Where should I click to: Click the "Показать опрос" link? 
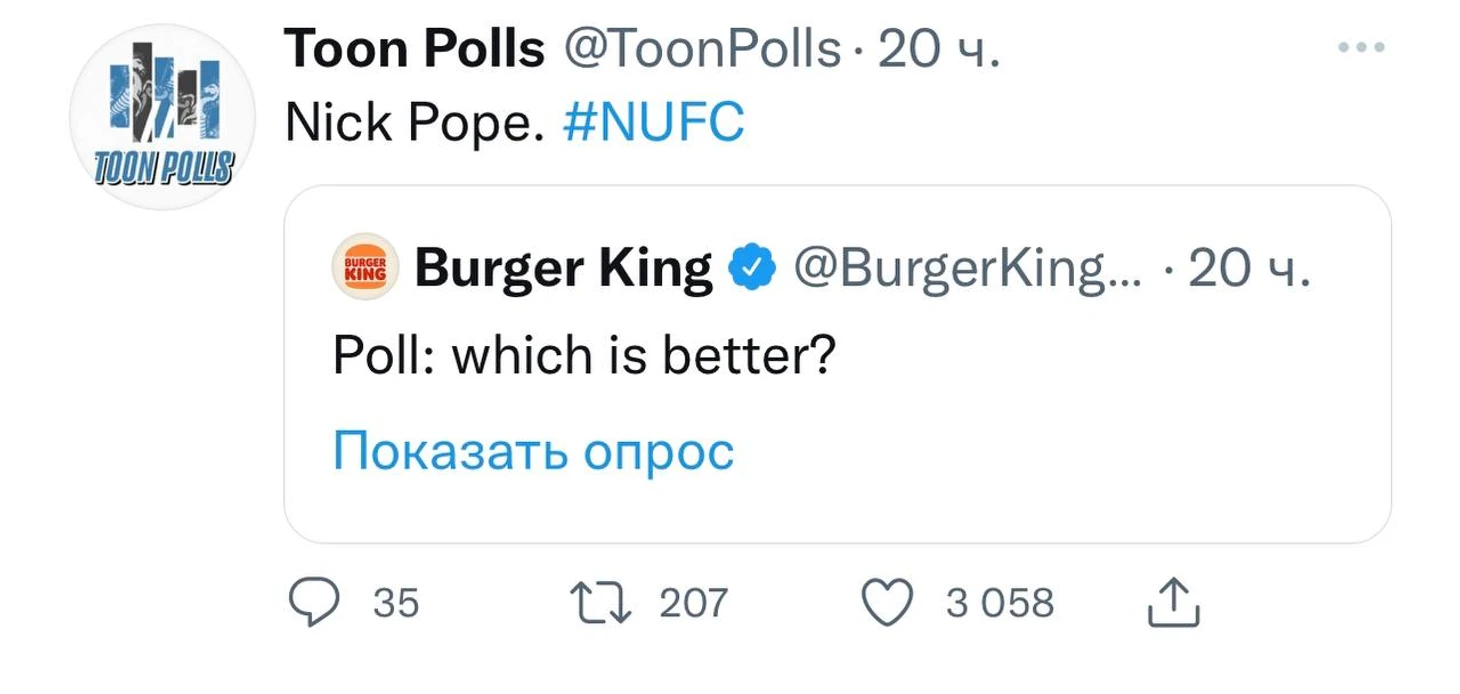coord(533,451)
